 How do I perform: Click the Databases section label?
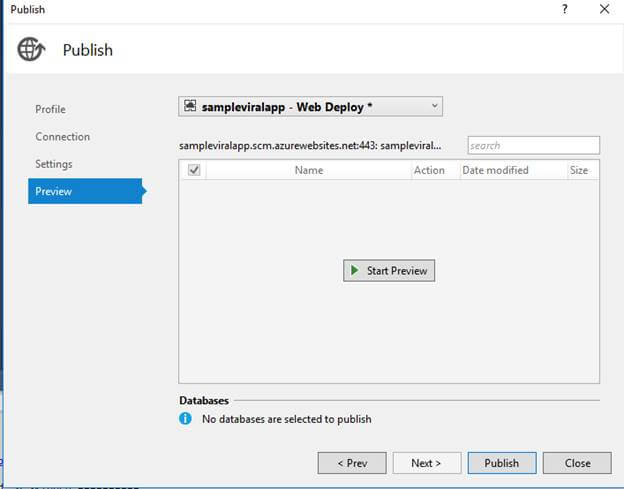click(x=204, y=400)
